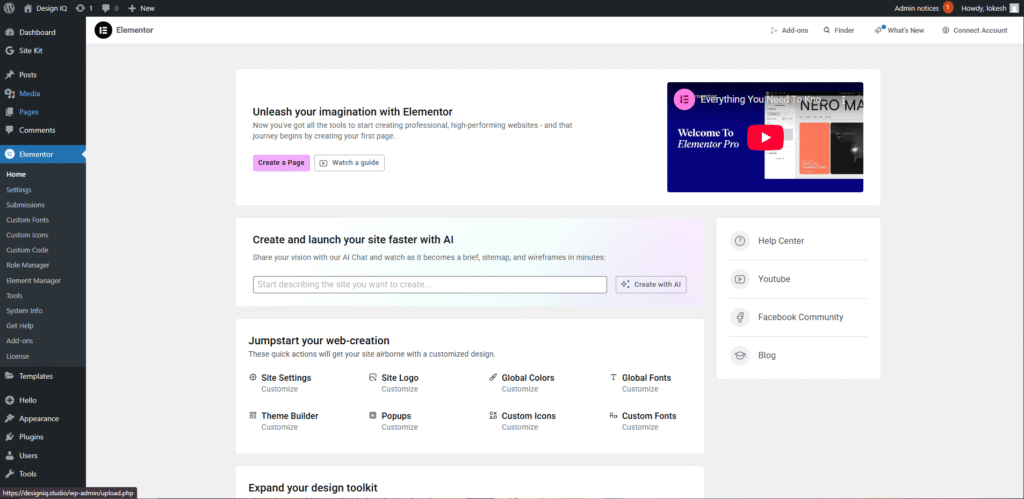The image size is (1024, 499).
Task: Open Blog resource link
Action: [767, 355]
